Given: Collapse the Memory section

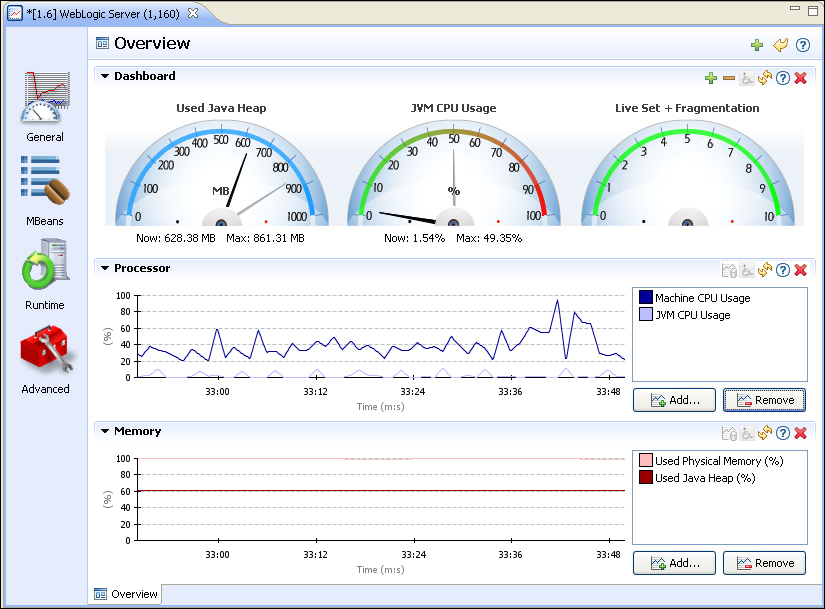Looking at the screenshot, I should pos(105,432).
